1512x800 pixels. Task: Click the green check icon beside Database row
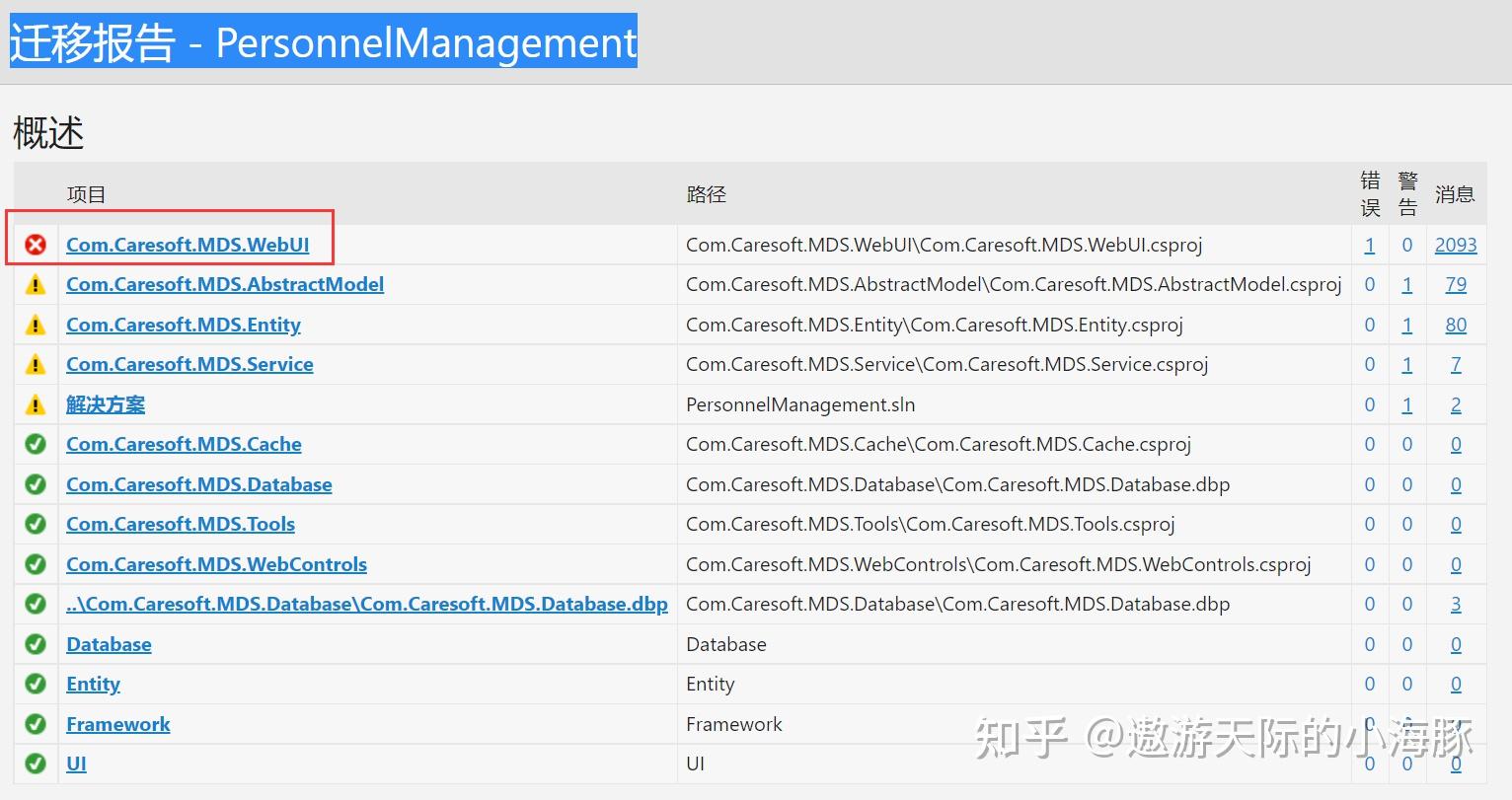click(x=36, y=644)
